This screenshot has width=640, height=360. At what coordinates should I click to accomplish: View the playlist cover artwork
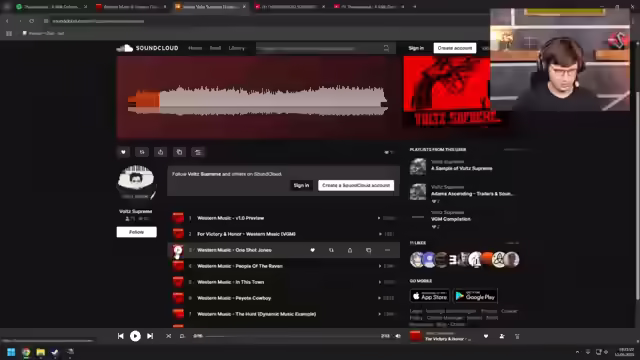pyautogui.click(x=447, y=92)
